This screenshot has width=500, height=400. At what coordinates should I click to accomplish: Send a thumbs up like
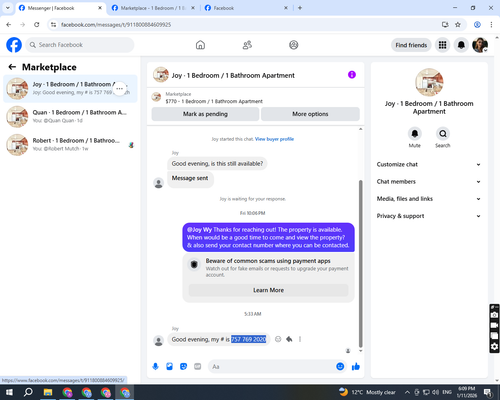356,367
